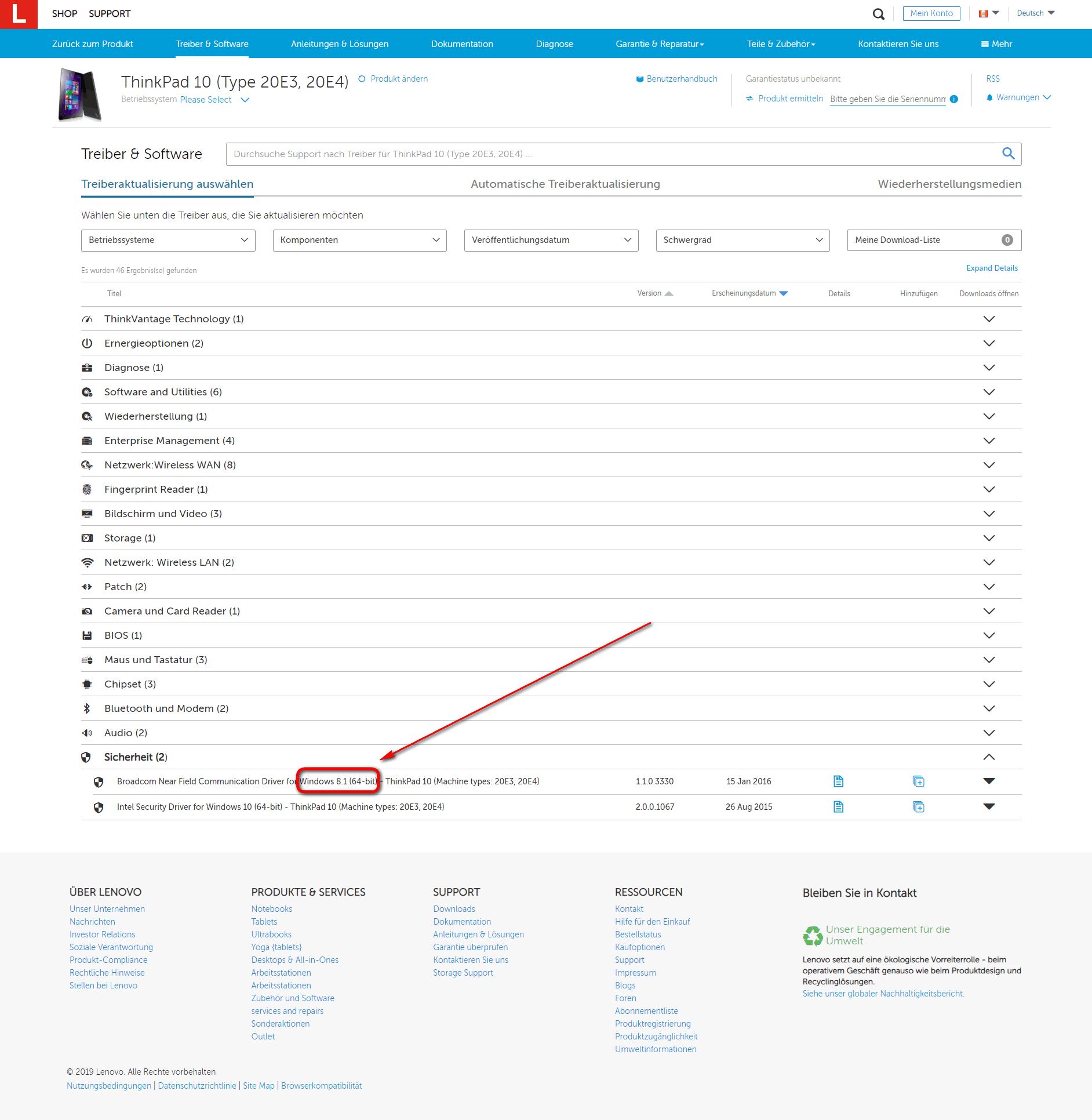Click the Sicherheit shield icon

86,757
